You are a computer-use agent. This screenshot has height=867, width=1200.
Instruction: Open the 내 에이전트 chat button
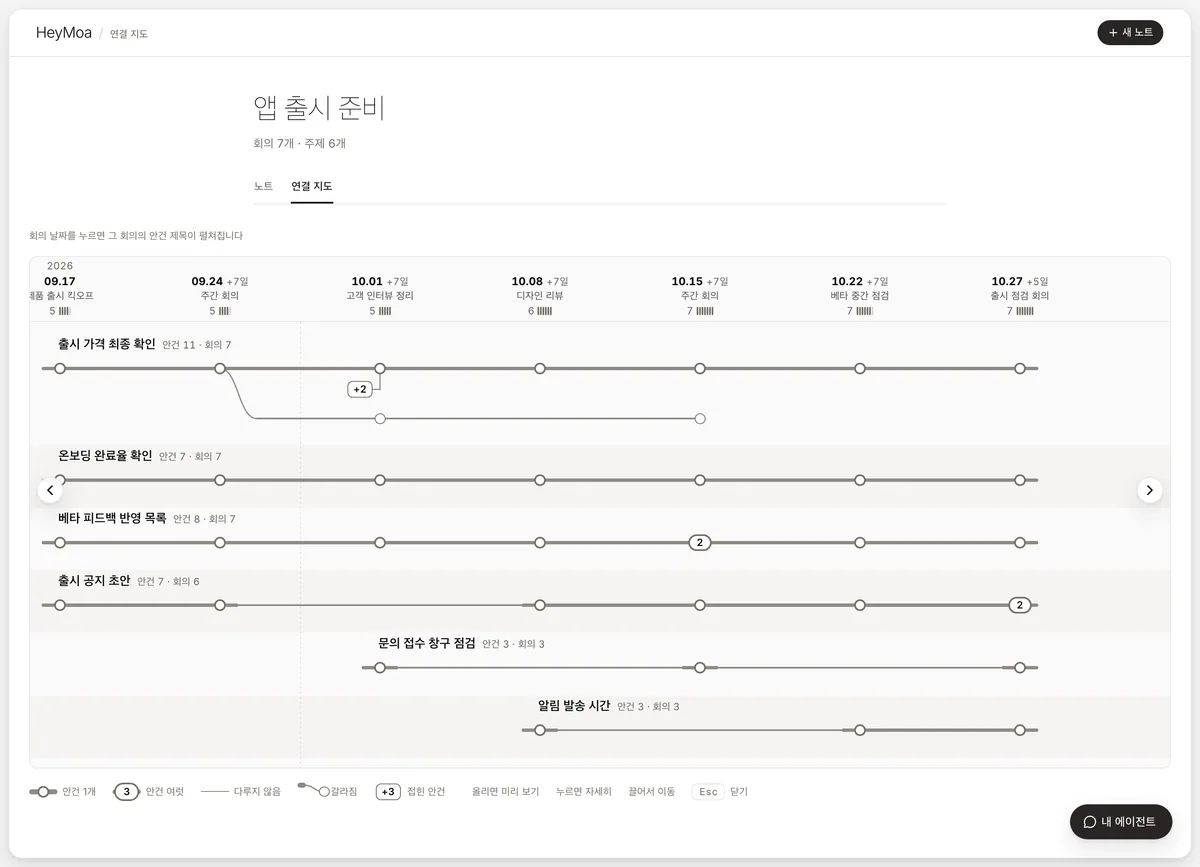(x=1121, y=821)
